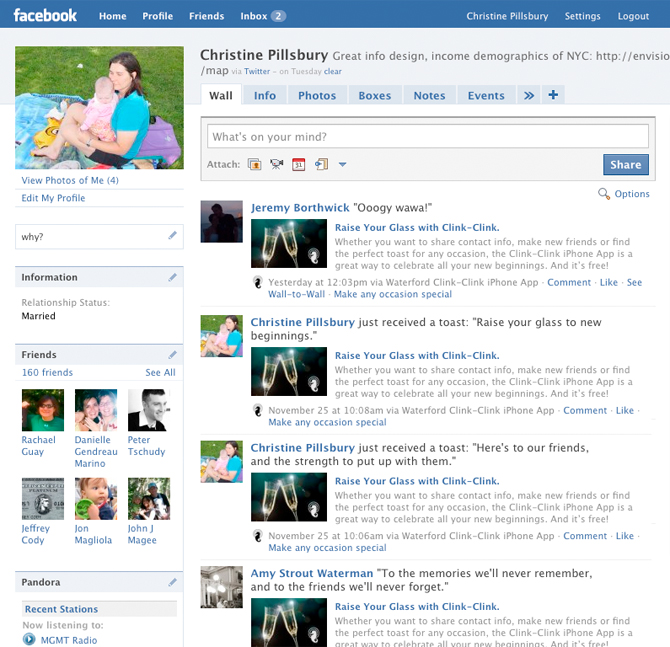Open Rachael Guay's friend thumbnail

(43, 410)
